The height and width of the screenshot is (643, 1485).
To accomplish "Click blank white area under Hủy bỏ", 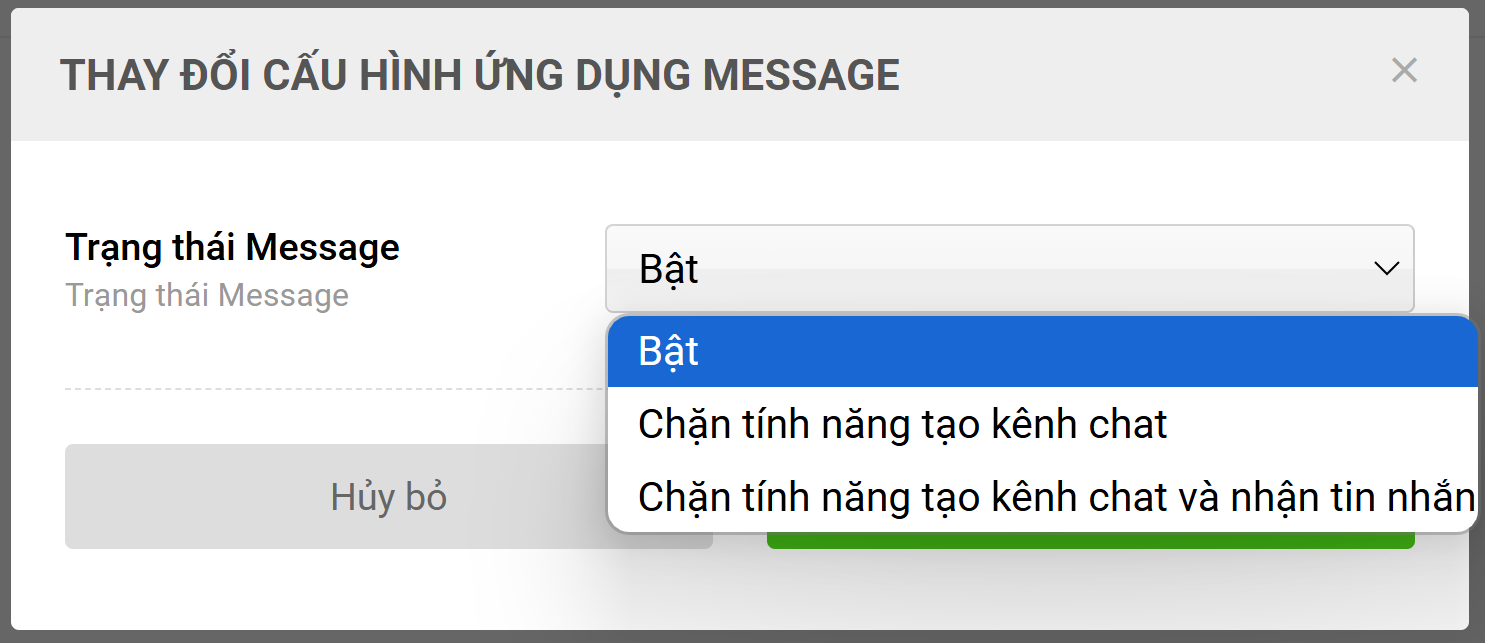I will pos(388,588).
